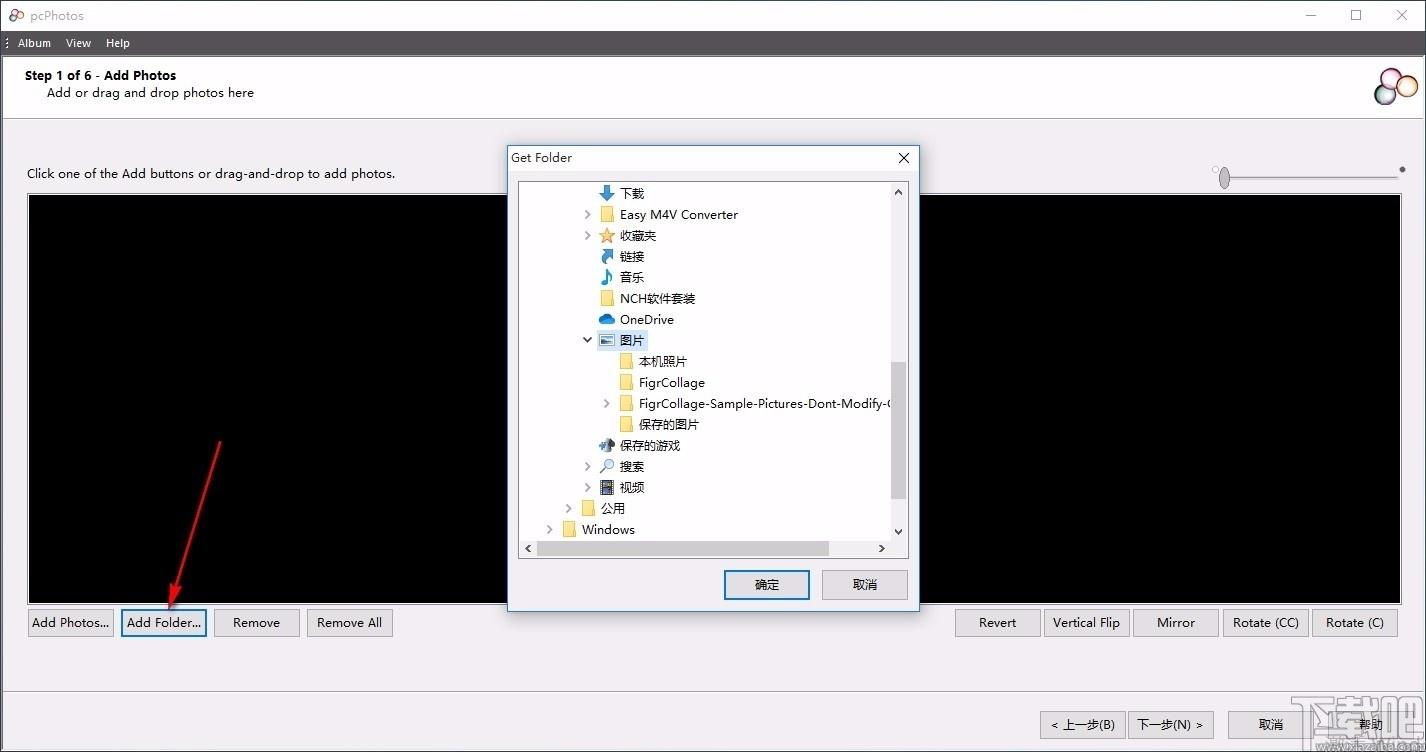Click the Rotate (CC) button
The height and width of the screenshot is (752, 1426).
[x=1265, y=622]
